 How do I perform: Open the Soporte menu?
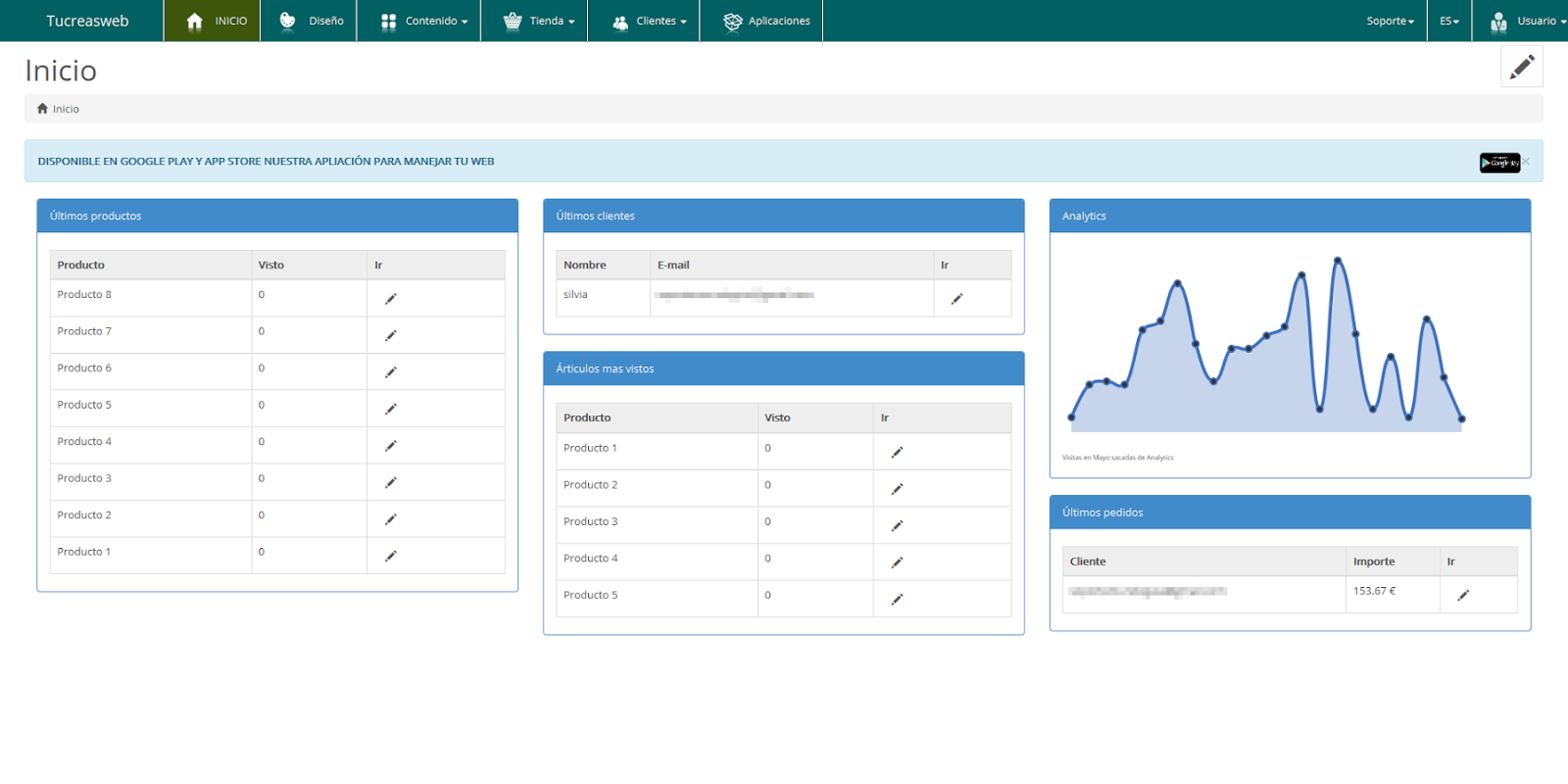tap(1390, 21)
